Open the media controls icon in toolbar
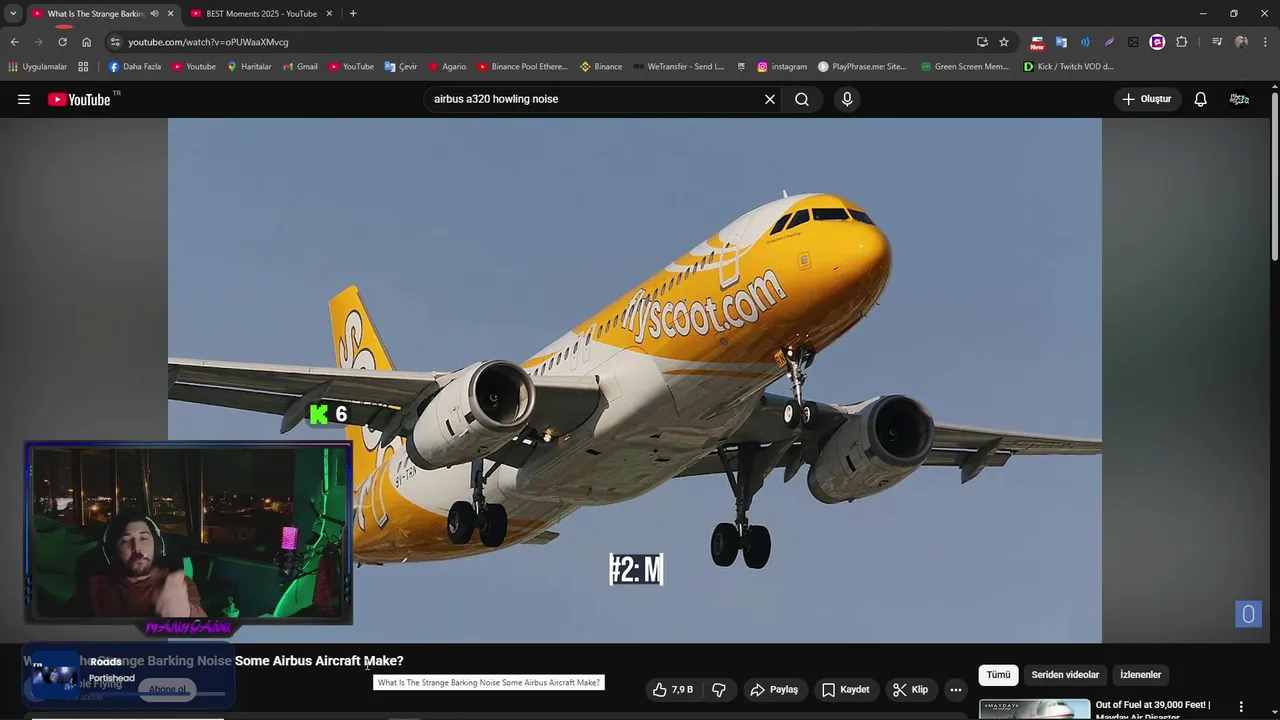Image resolution: width=1280 pixels, height=720 pixels. pyautogui.click(x=1217, y=42)
